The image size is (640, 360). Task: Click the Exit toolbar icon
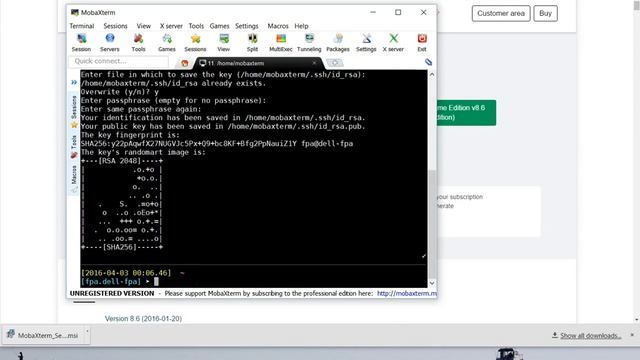point(422,42)
